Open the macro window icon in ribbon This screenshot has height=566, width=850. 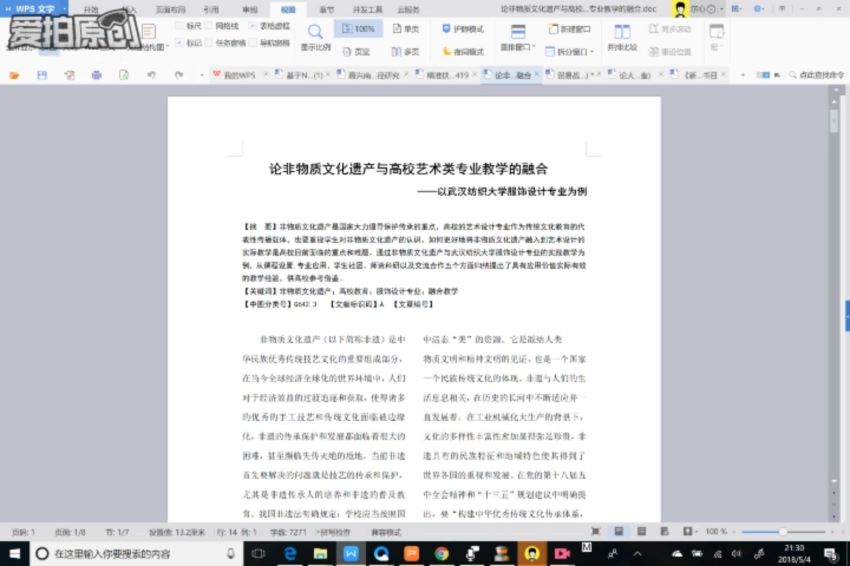tap(717, 36)
